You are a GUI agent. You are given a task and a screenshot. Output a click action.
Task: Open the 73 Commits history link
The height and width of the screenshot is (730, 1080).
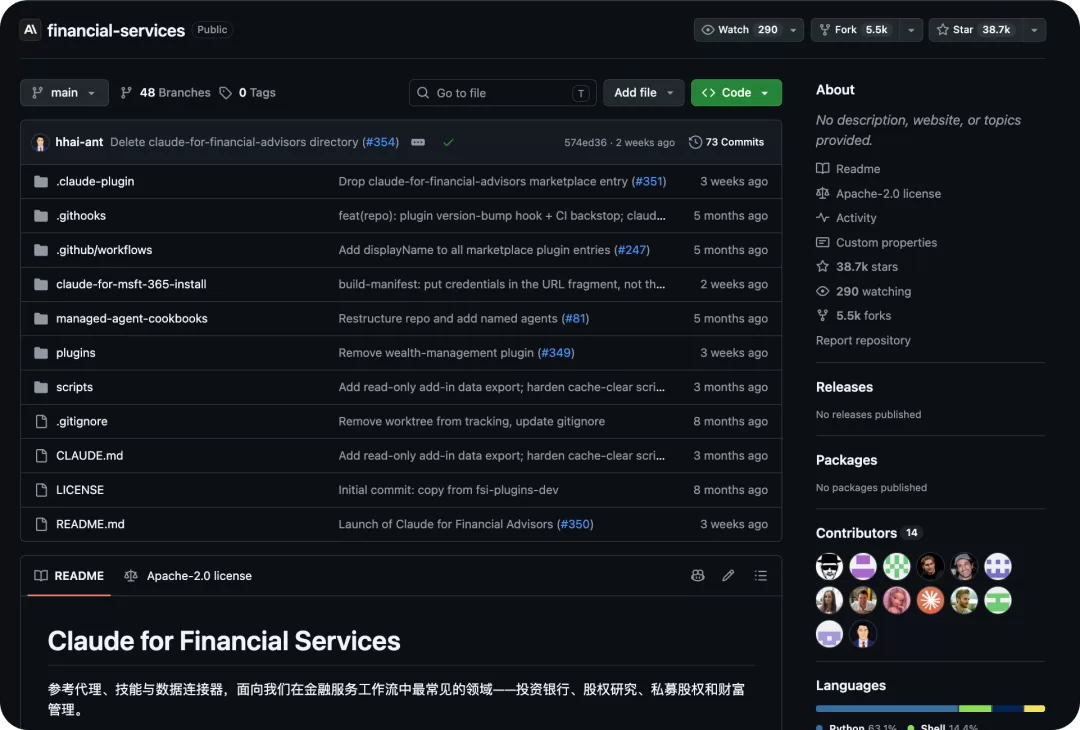[727, 142]
